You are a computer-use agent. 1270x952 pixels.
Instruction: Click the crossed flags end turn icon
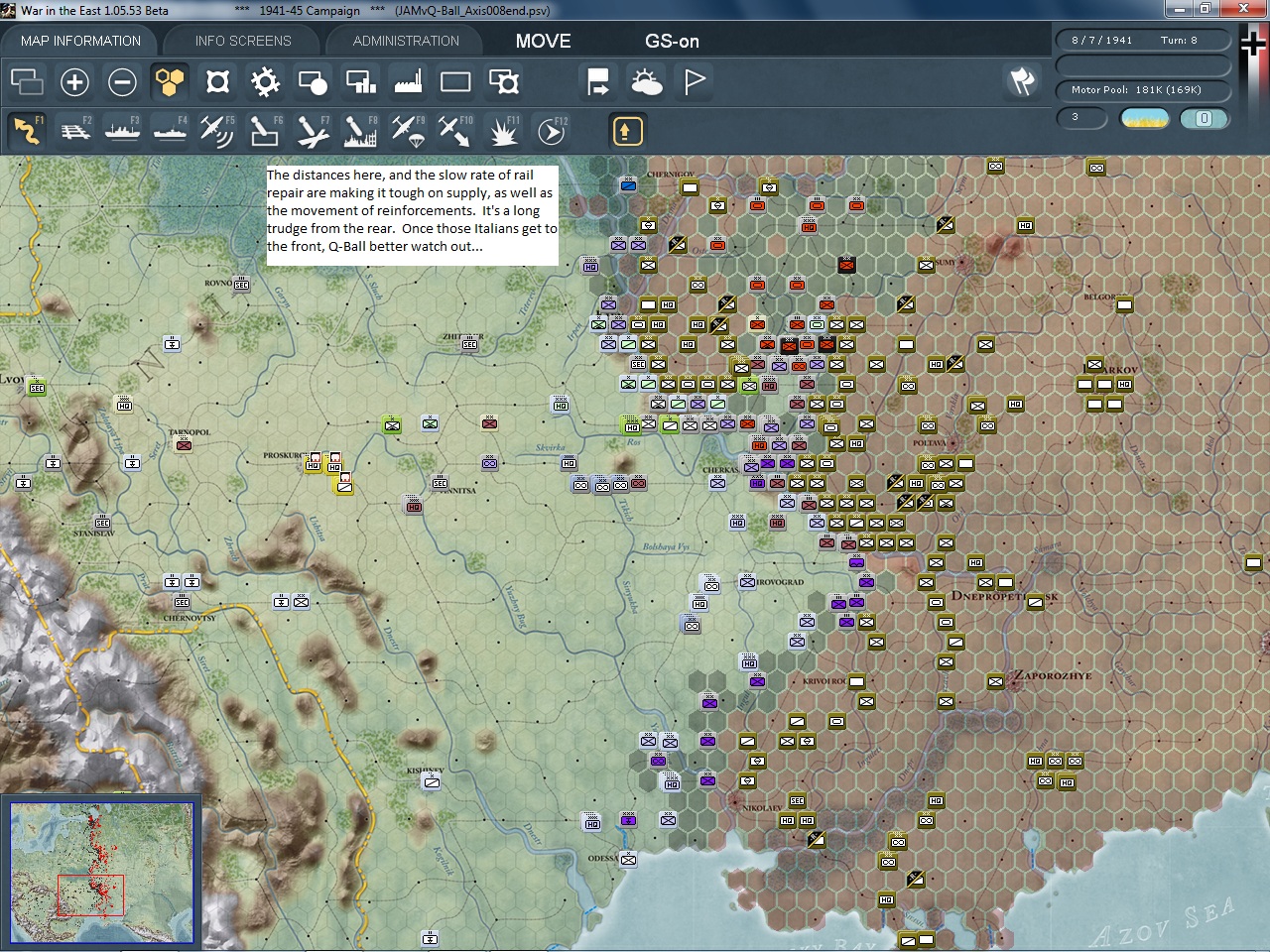1022,80
